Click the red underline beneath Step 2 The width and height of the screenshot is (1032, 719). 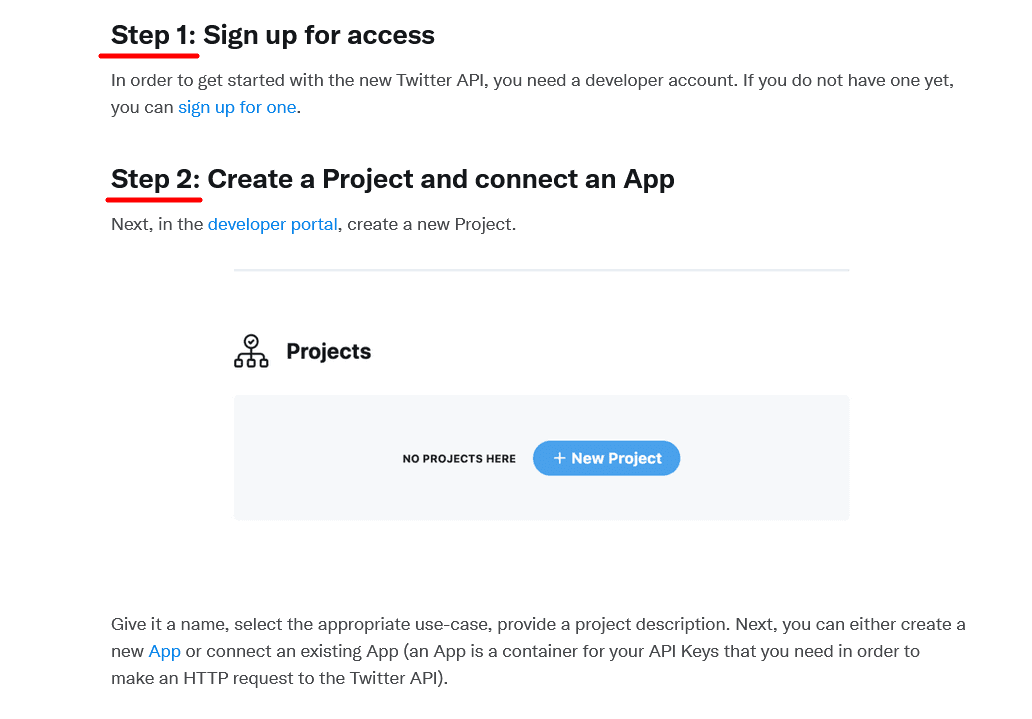pos(157,198)
